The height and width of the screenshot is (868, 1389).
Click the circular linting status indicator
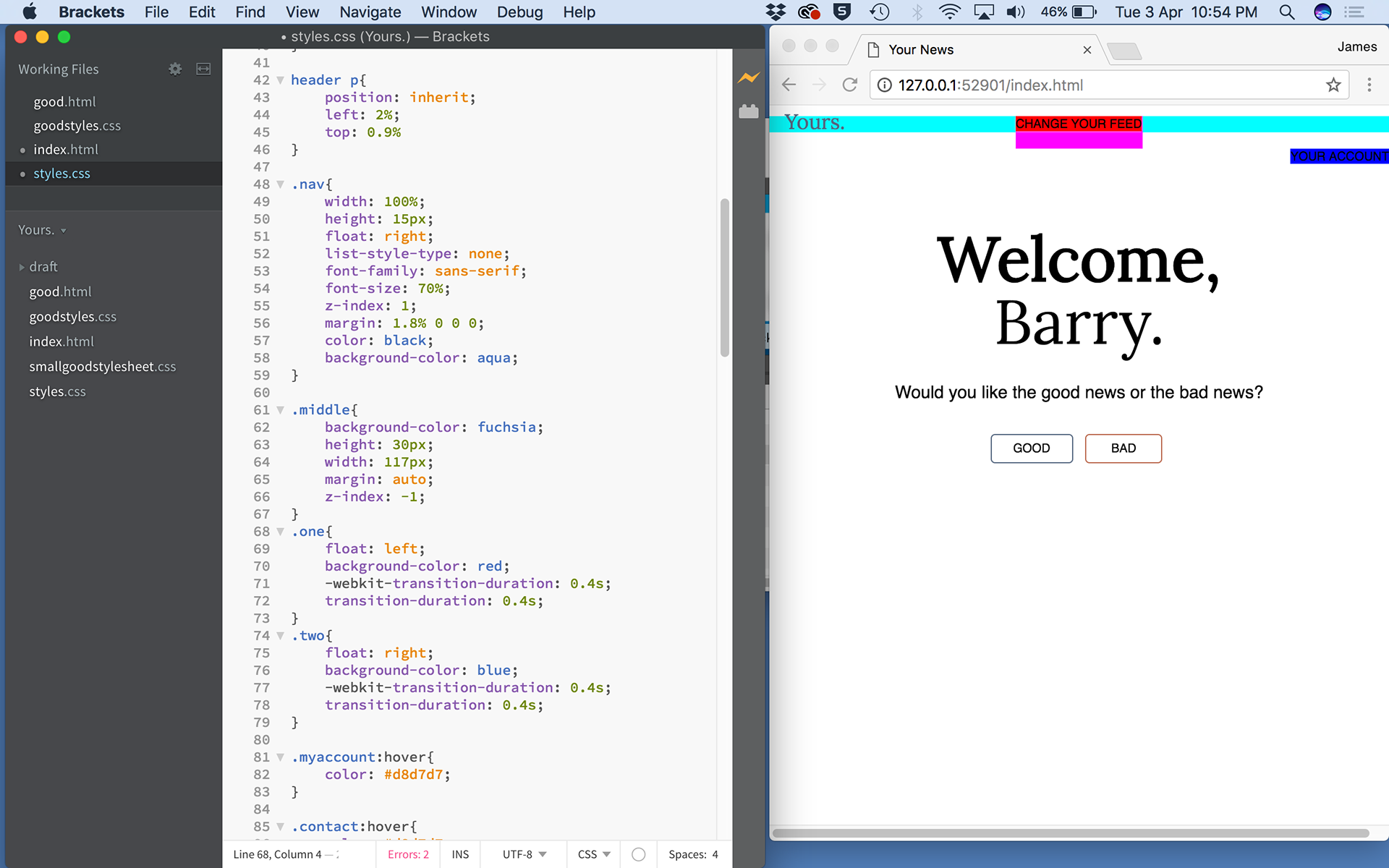pyautogui.click(x=638, y=854)
